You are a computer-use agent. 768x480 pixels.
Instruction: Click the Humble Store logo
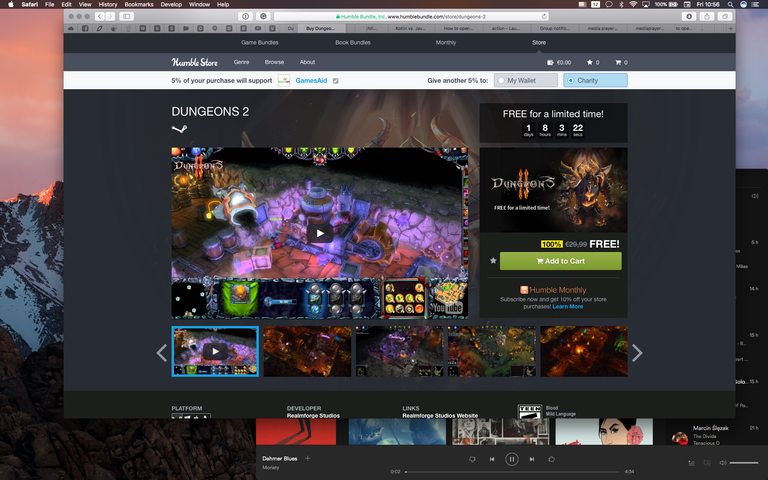pos(194,62)
